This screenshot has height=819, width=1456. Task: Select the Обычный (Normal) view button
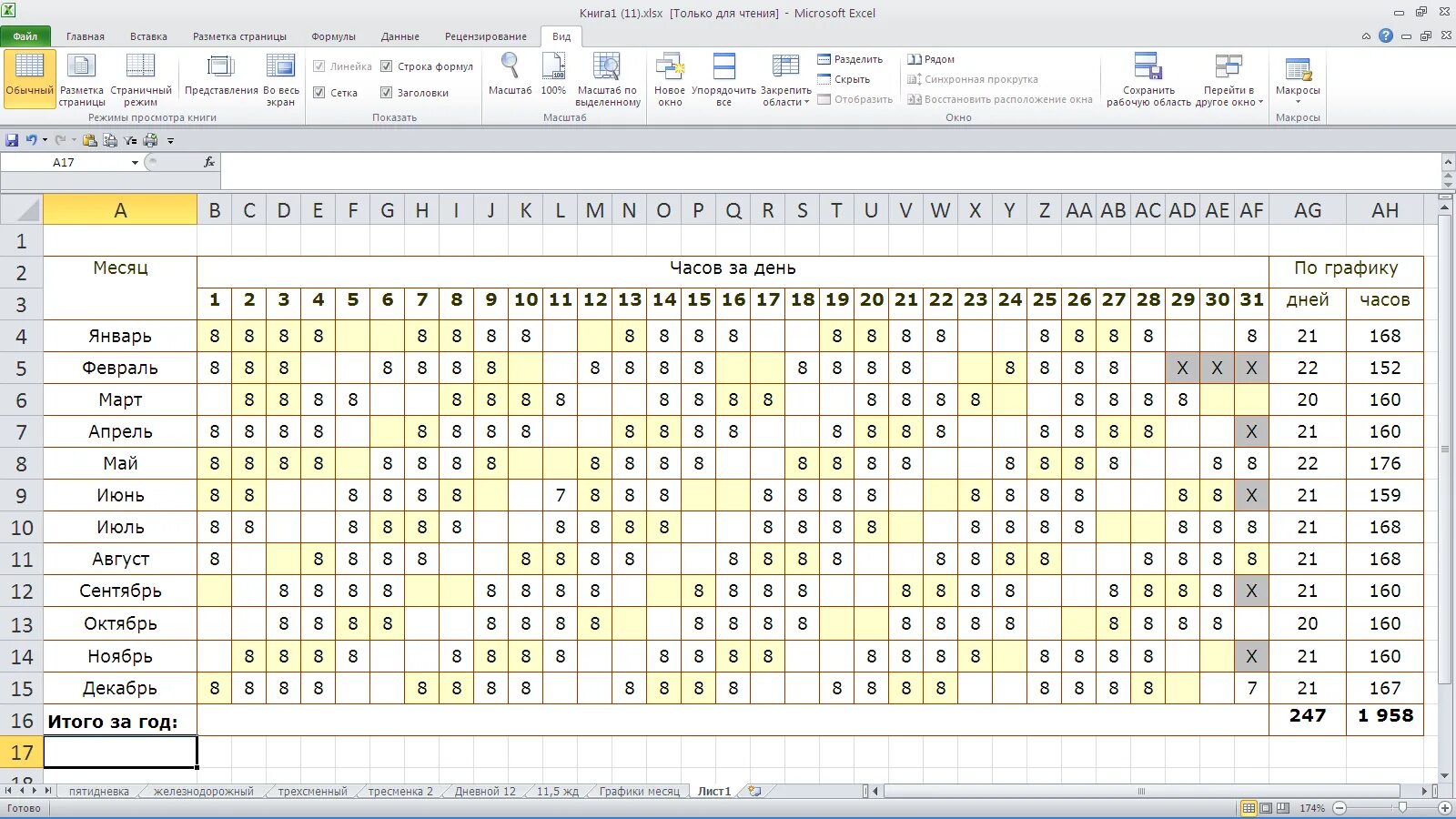coord(30,79)
